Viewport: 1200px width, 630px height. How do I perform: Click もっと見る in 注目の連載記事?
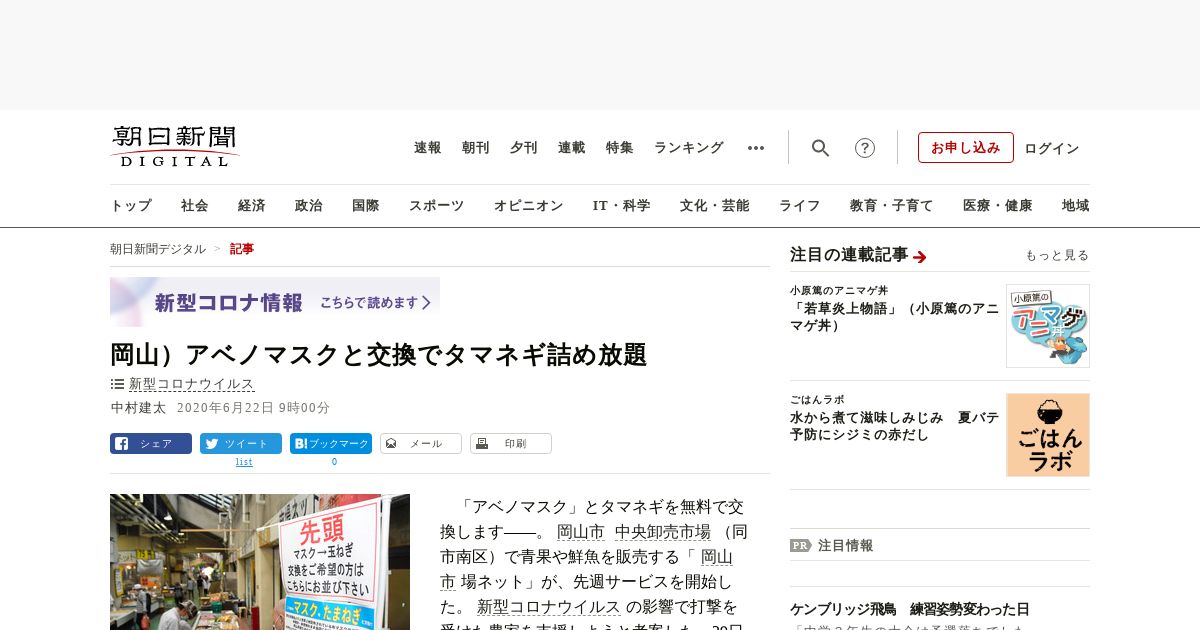1057,256
